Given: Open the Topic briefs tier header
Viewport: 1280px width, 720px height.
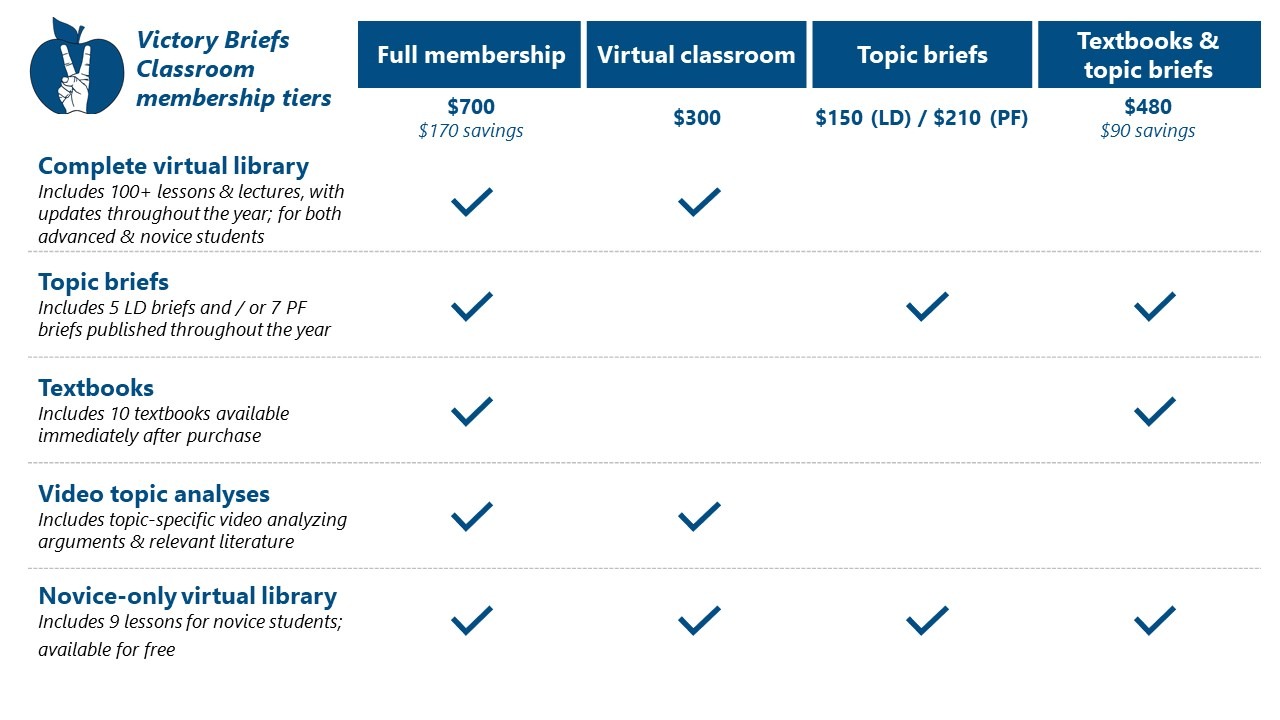Looking at the screenshot, I should (x=922, y=55).
